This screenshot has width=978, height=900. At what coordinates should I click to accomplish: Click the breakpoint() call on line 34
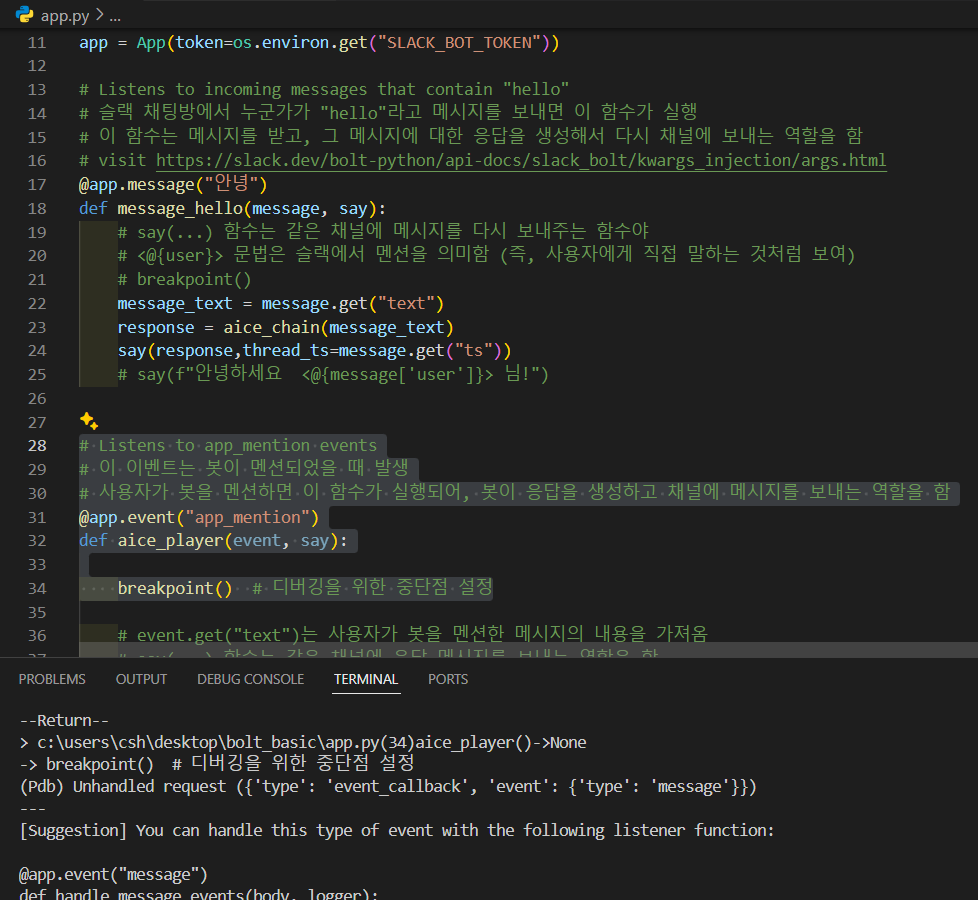175,588
